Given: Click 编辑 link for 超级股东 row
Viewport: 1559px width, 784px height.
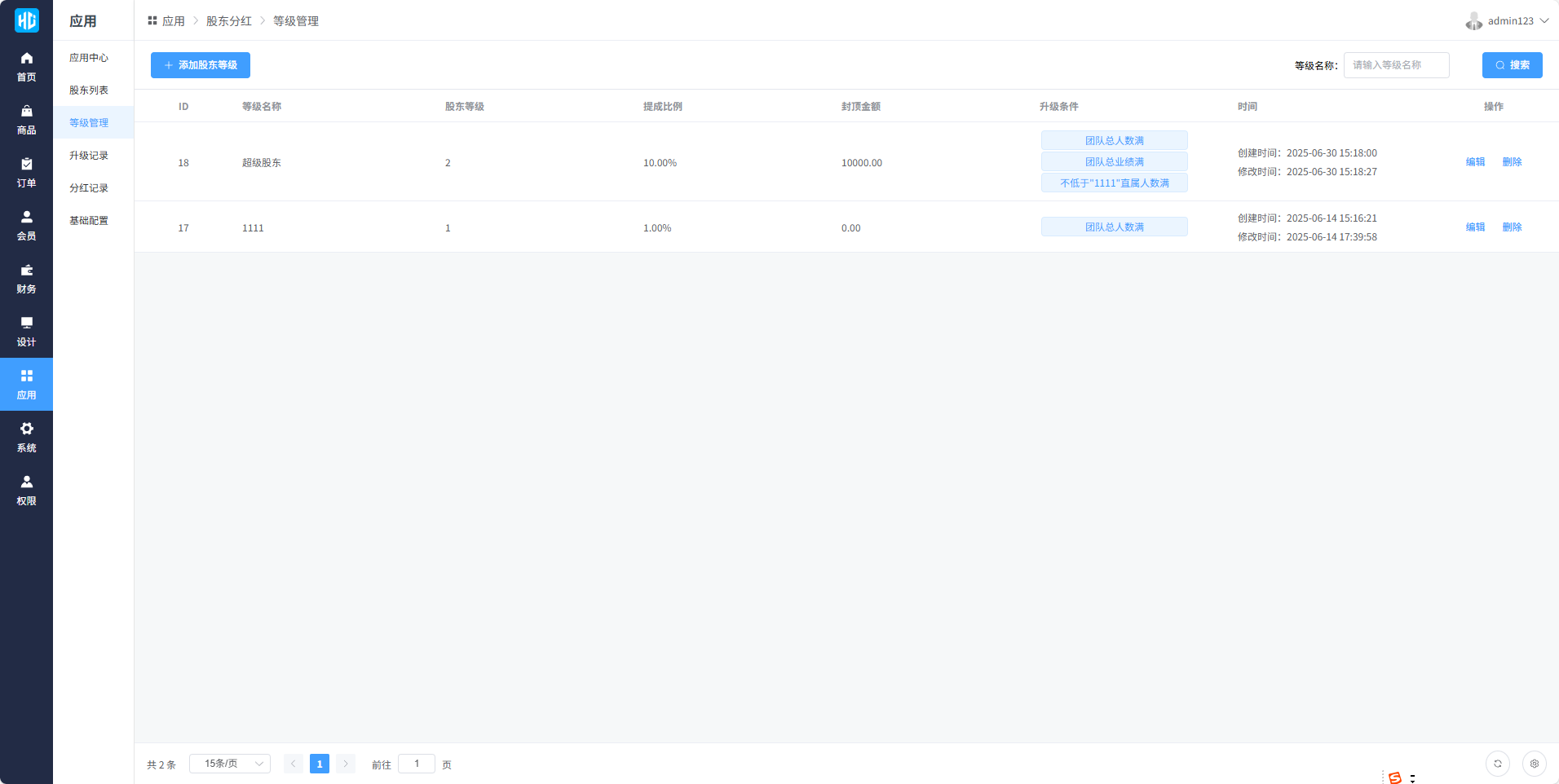Looking at the screenshot, I should [1475, 162].
